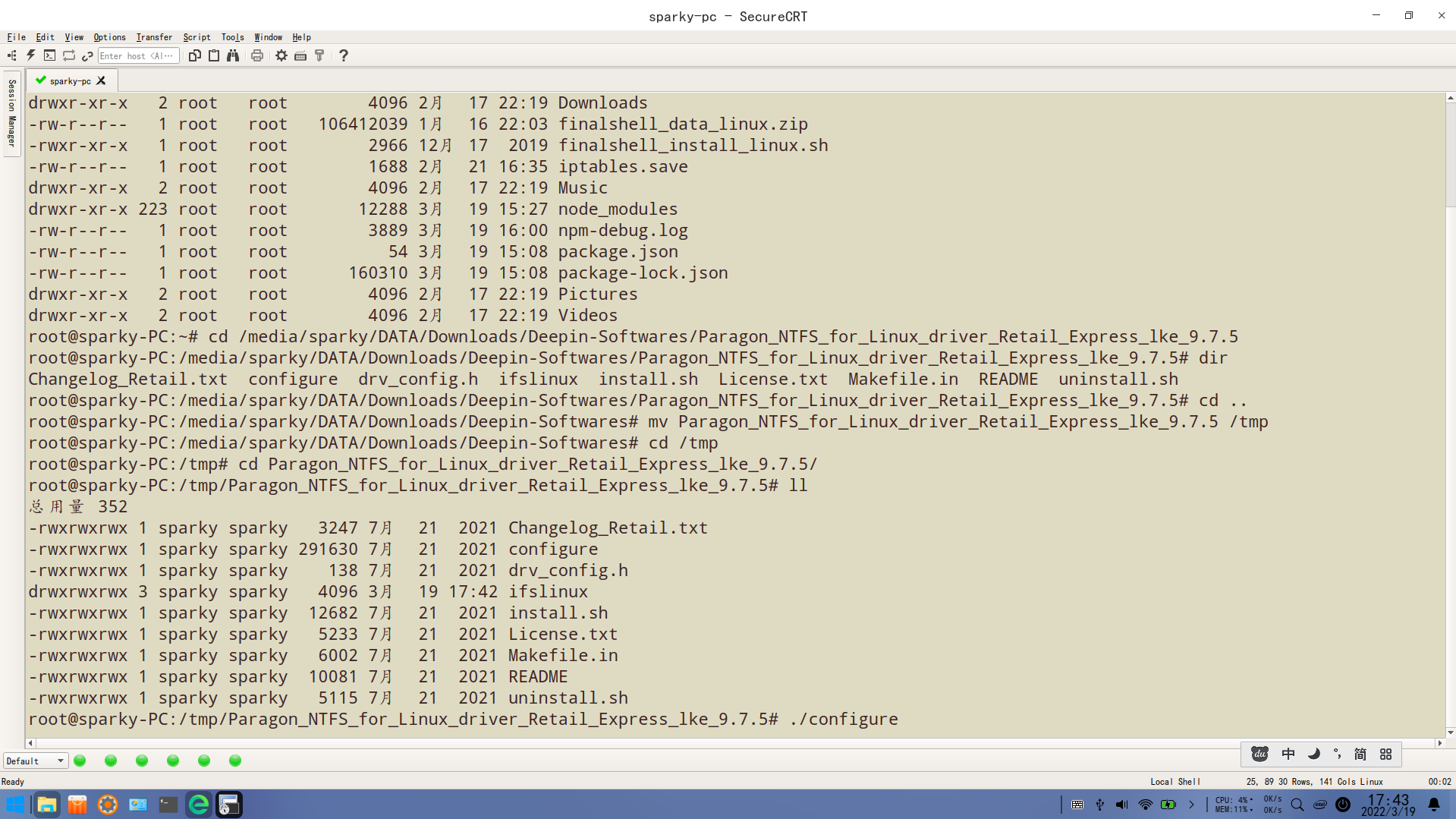Image resolution: width=1456 pixels, height=819 pixels.
Task: Open the Script menu
Action: click(x=197, y=37)
